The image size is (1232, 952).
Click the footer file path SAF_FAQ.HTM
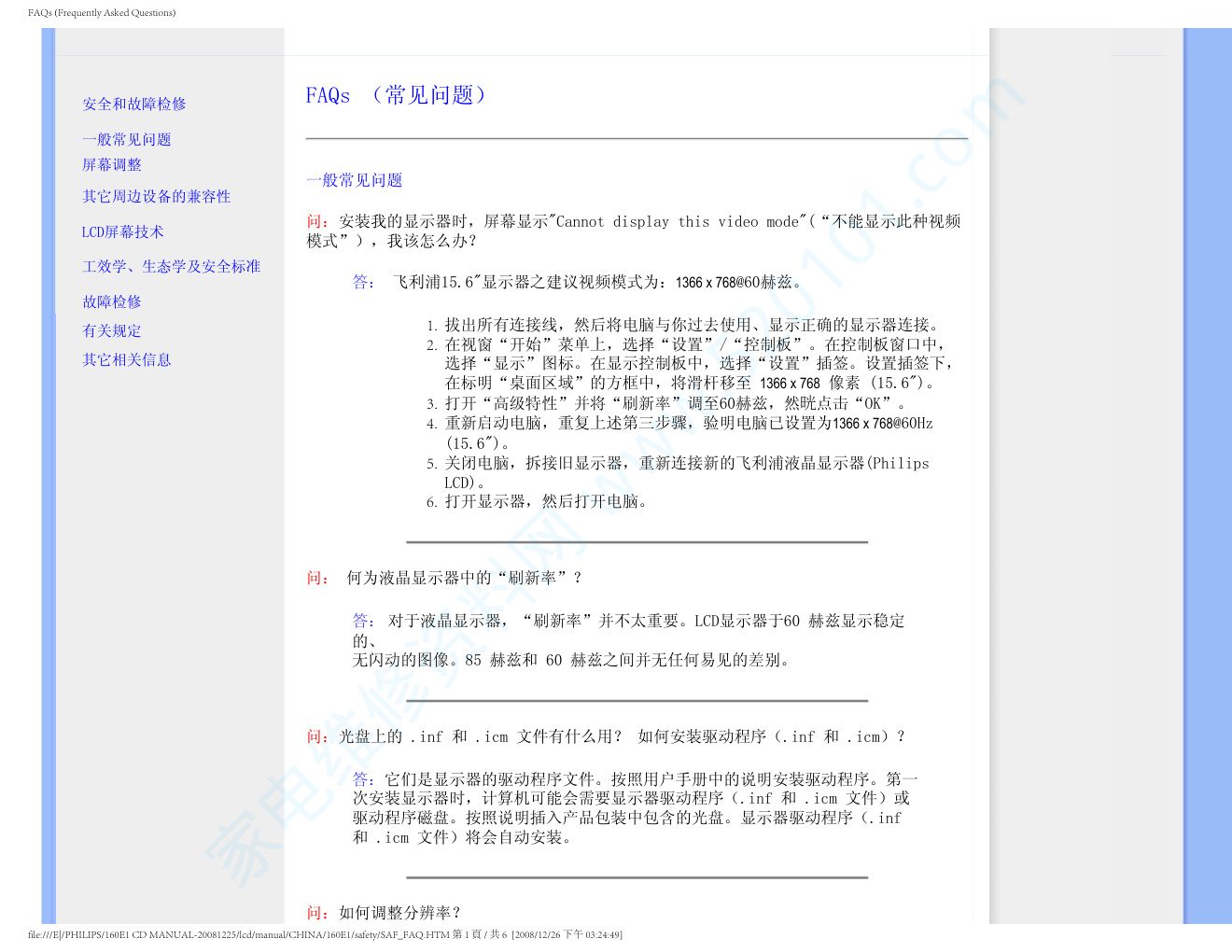325,934
